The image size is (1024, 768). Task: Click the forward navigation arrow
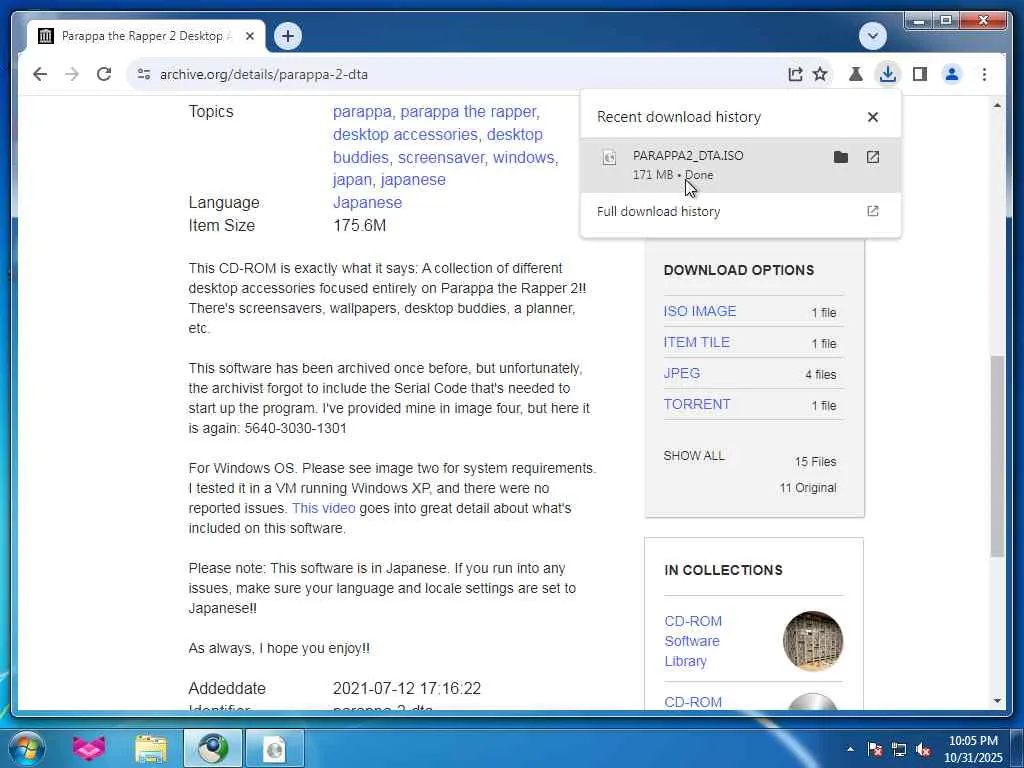pos(72,74)
